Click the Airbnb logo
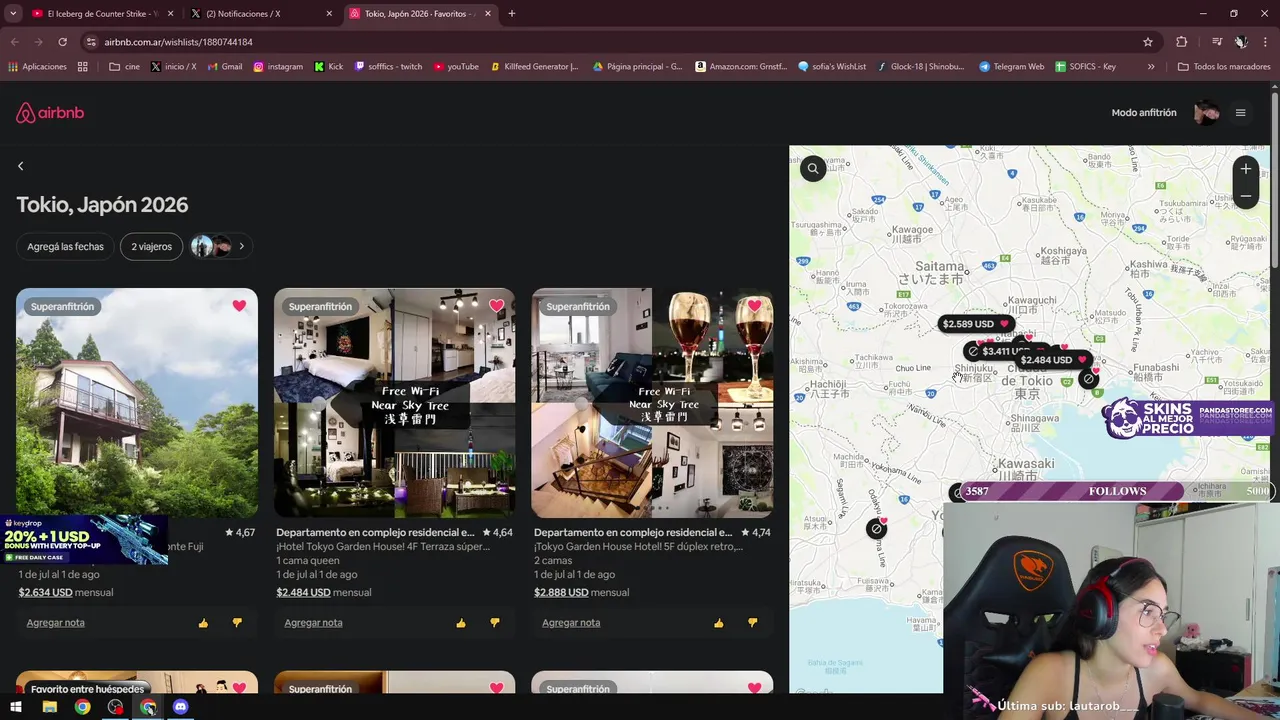This screenshot has width=1280, height=720. click(x=50, y=113)
